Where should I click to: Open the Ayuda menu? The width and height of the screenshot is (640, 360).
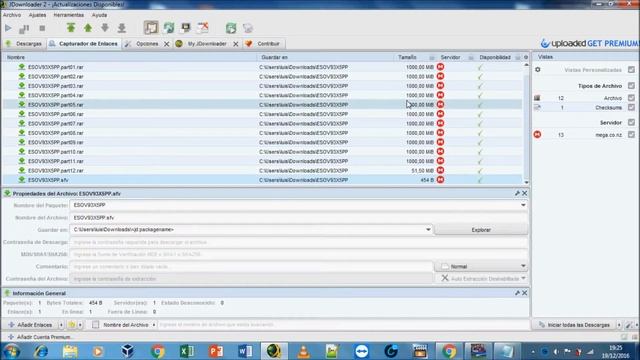(99, 15)
